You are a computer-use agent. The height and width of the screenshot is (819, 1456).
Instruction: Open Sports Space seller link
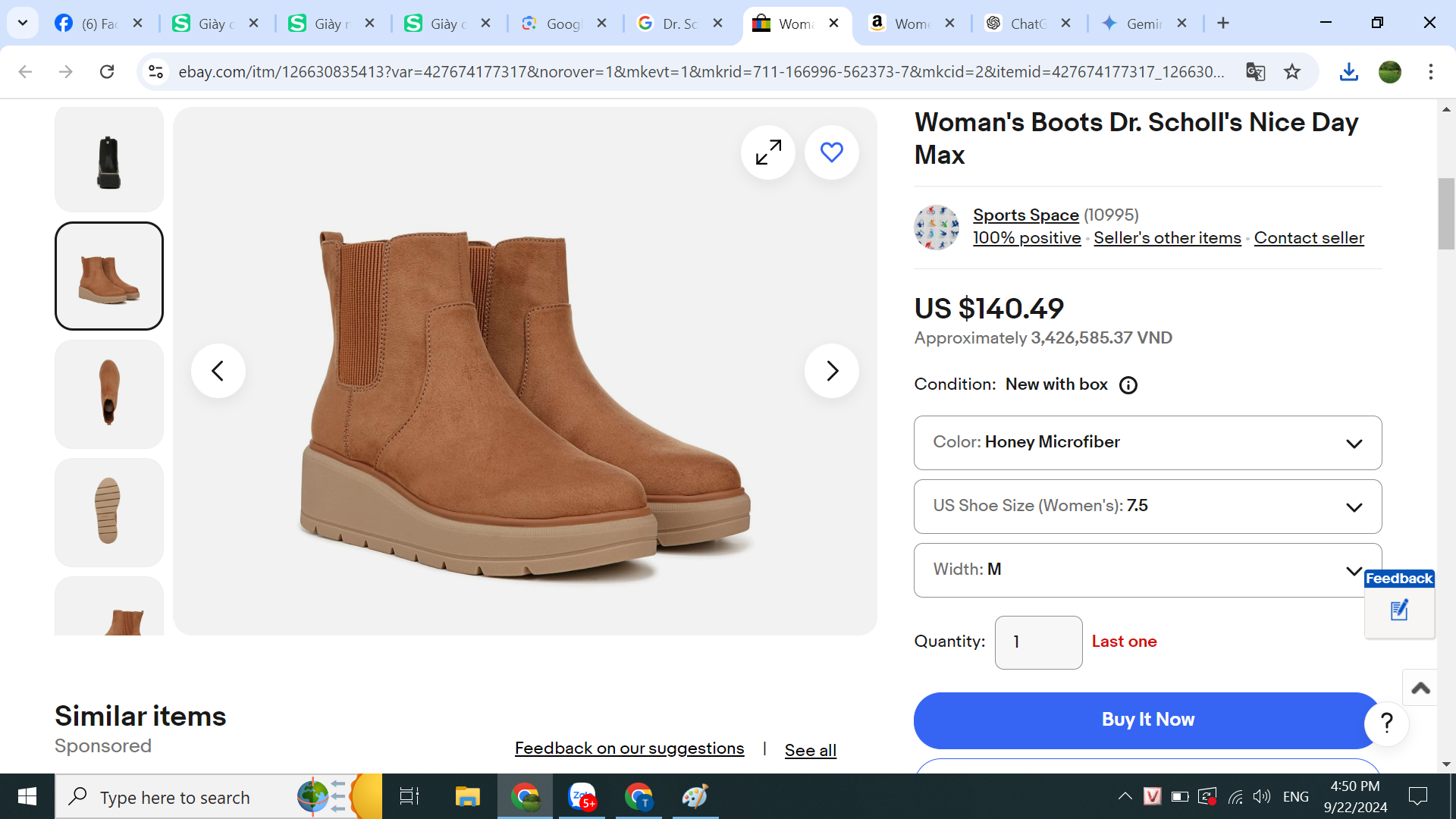pos(1025,215)
